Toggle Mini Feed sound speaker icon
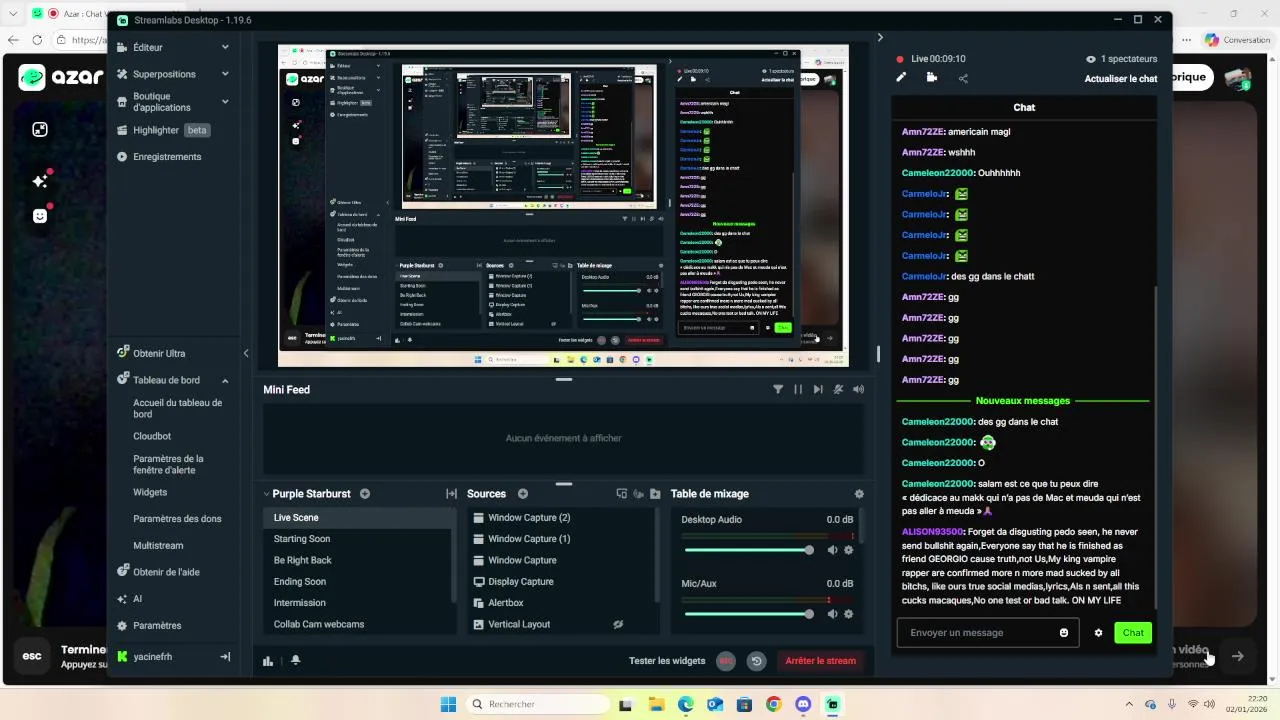 point(858,389)
